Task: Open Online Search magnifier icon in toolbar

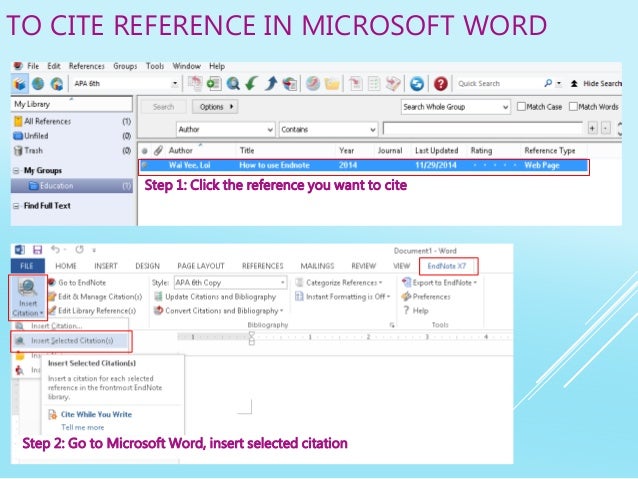Action: tap(233, 83)
